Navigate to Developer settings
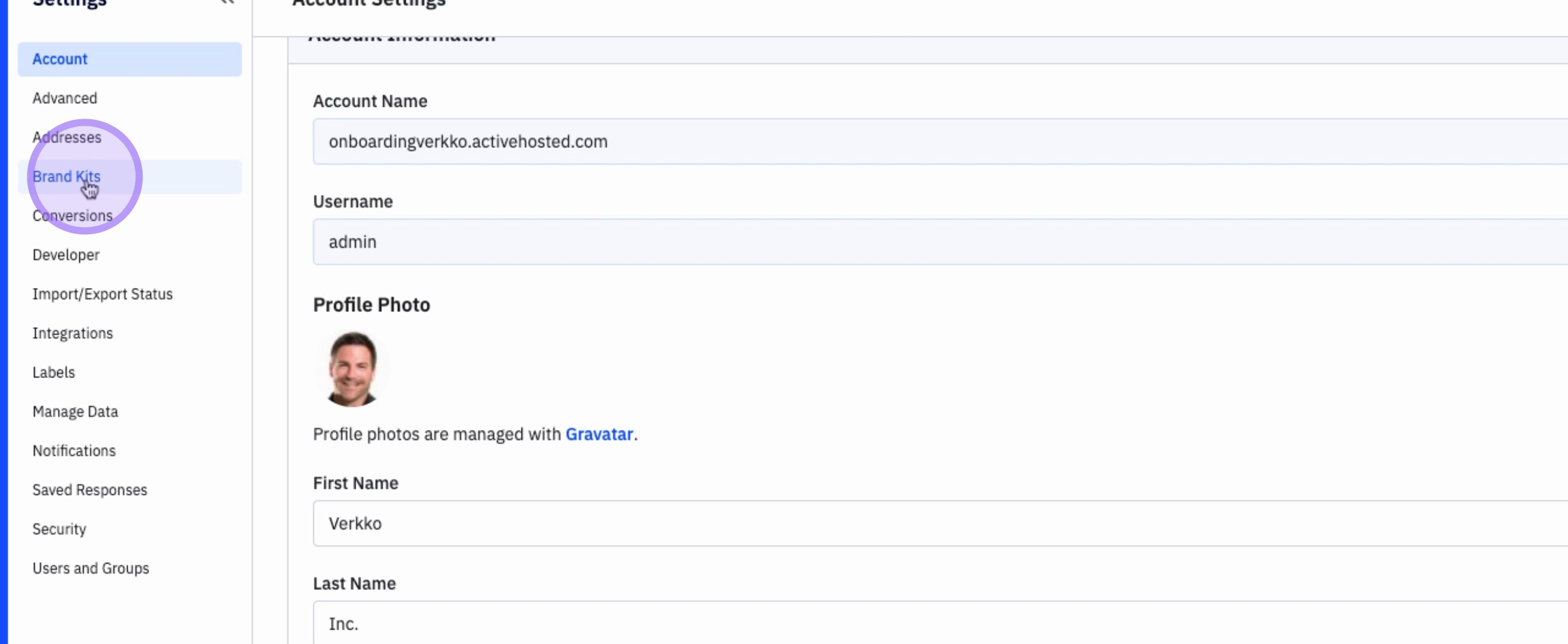Screen dimensions: 1568x644 point(66,255)
